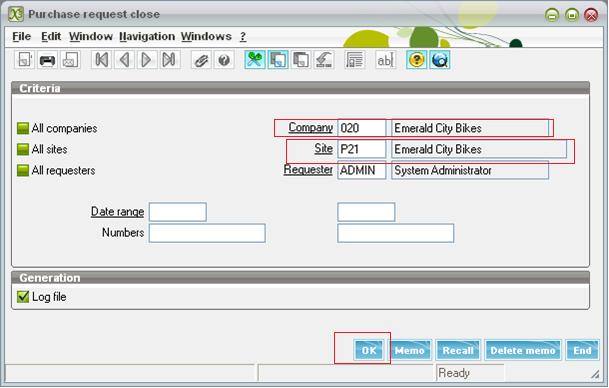Click the 'Ready' status bar text
The image size is (609, 388).
tap(454, 373)
